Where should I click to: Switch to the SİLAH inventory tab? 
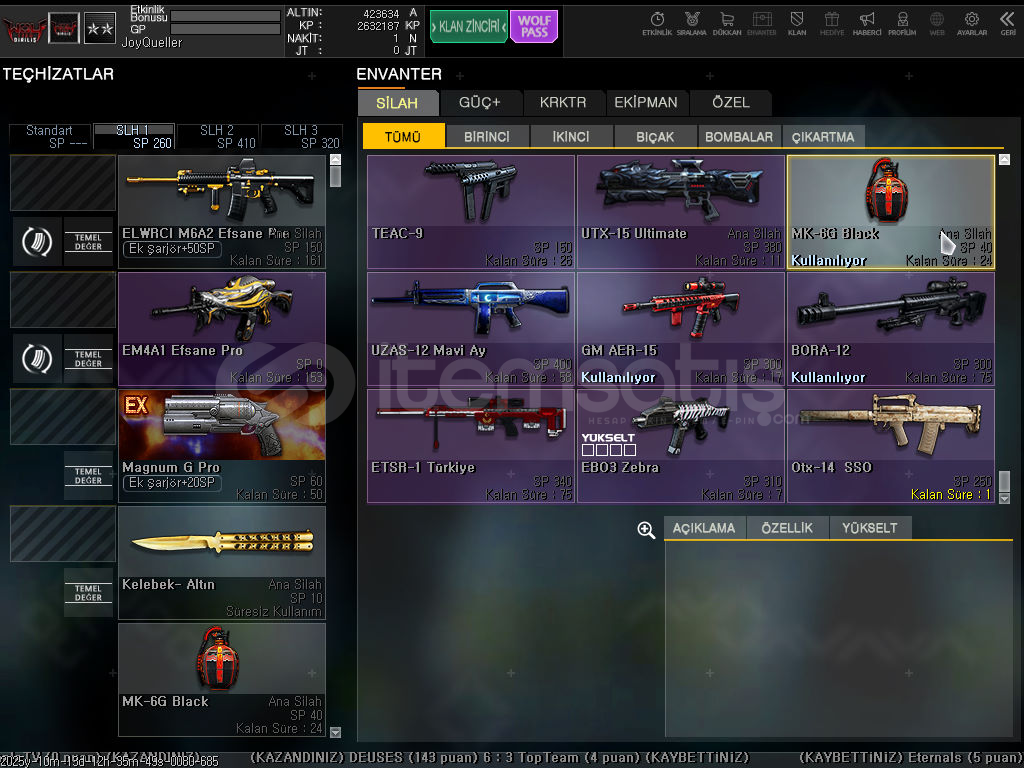pos(398,103)
